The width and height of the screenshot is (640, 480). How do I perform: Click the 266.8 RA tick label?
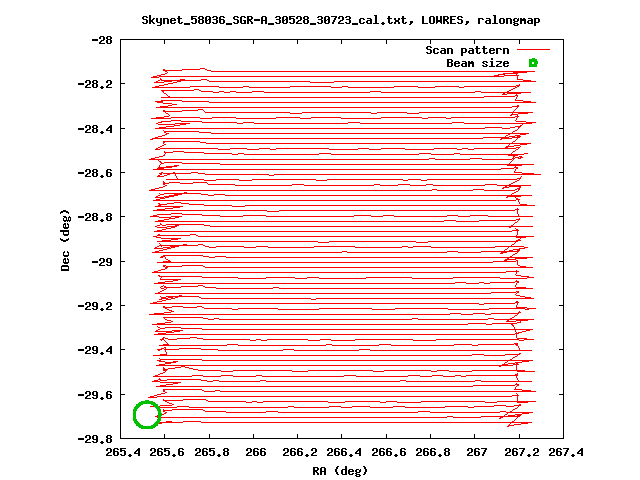click(x=433, y=452)
